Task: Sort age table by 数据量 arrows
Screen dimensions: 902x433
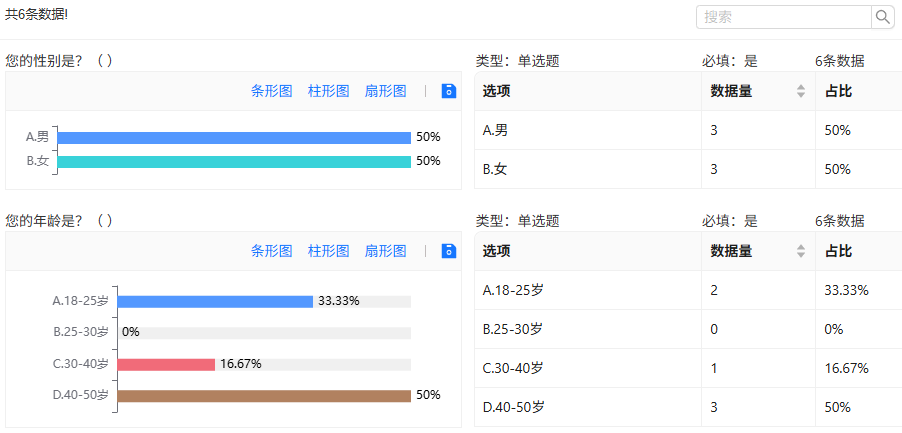Action: [801, 251]
